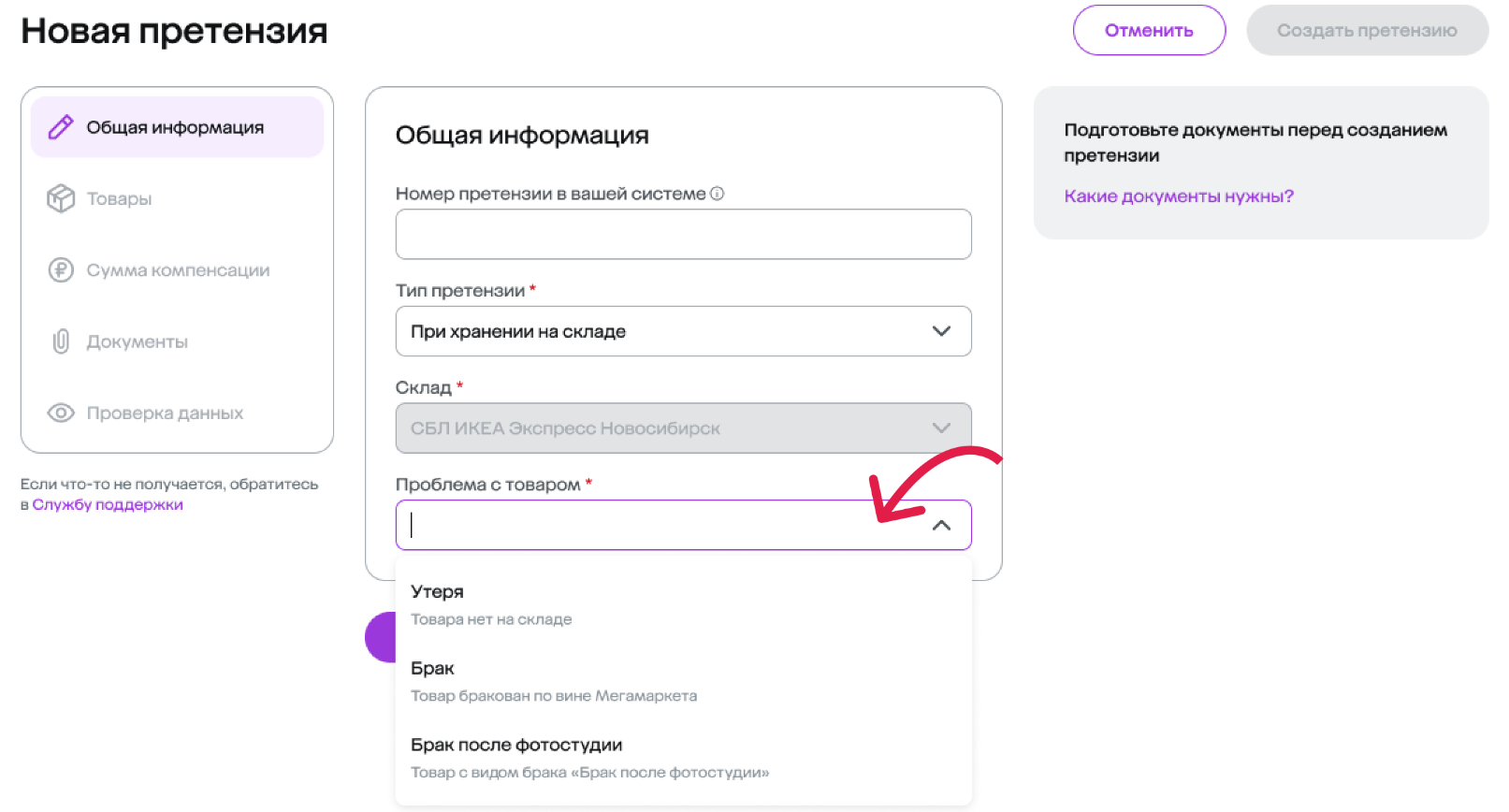Click the Создать претензию button

tap(1367, 31)
